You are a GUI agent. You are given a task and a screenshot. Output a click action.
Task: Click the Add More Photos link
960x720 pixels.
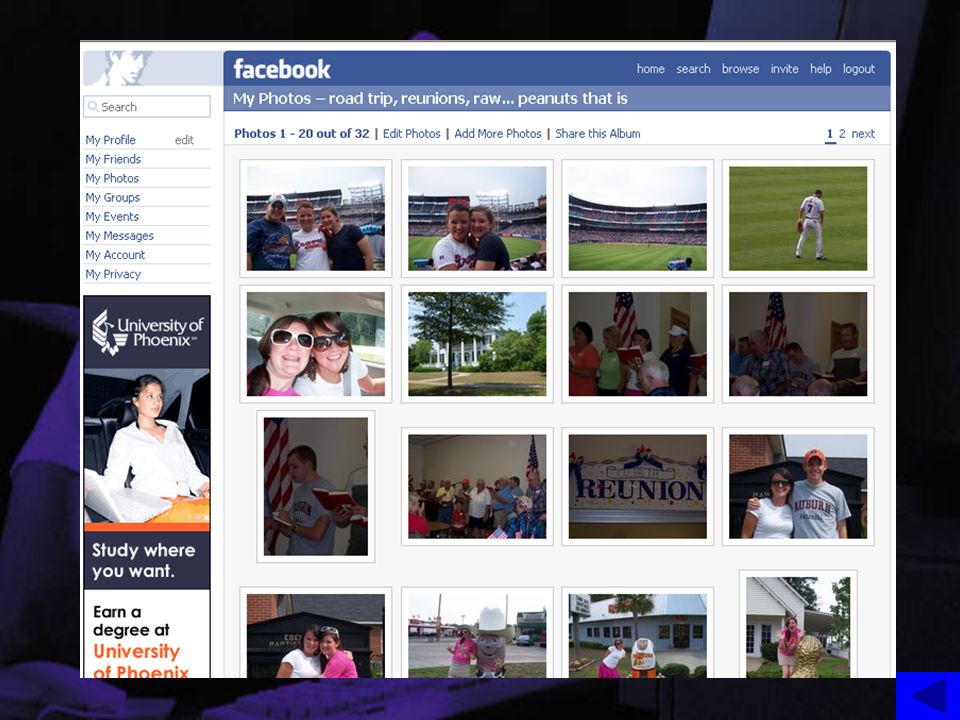[498, 133]
